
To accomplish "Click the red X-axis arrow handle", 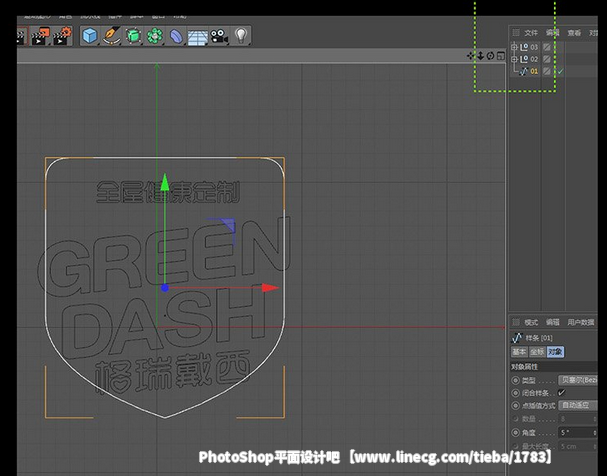I will tap(270, 288).
